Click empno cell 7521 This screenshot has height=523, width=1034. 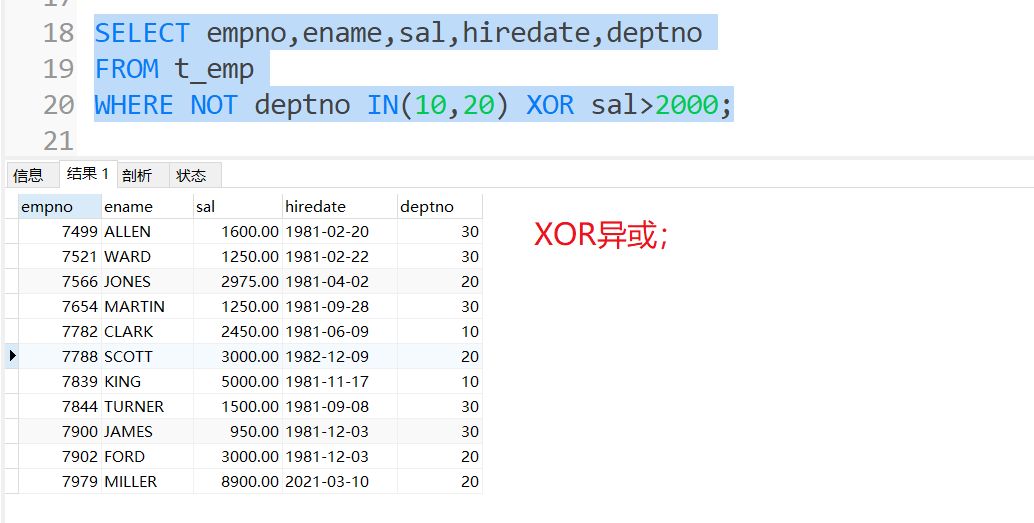pos(59,257)
